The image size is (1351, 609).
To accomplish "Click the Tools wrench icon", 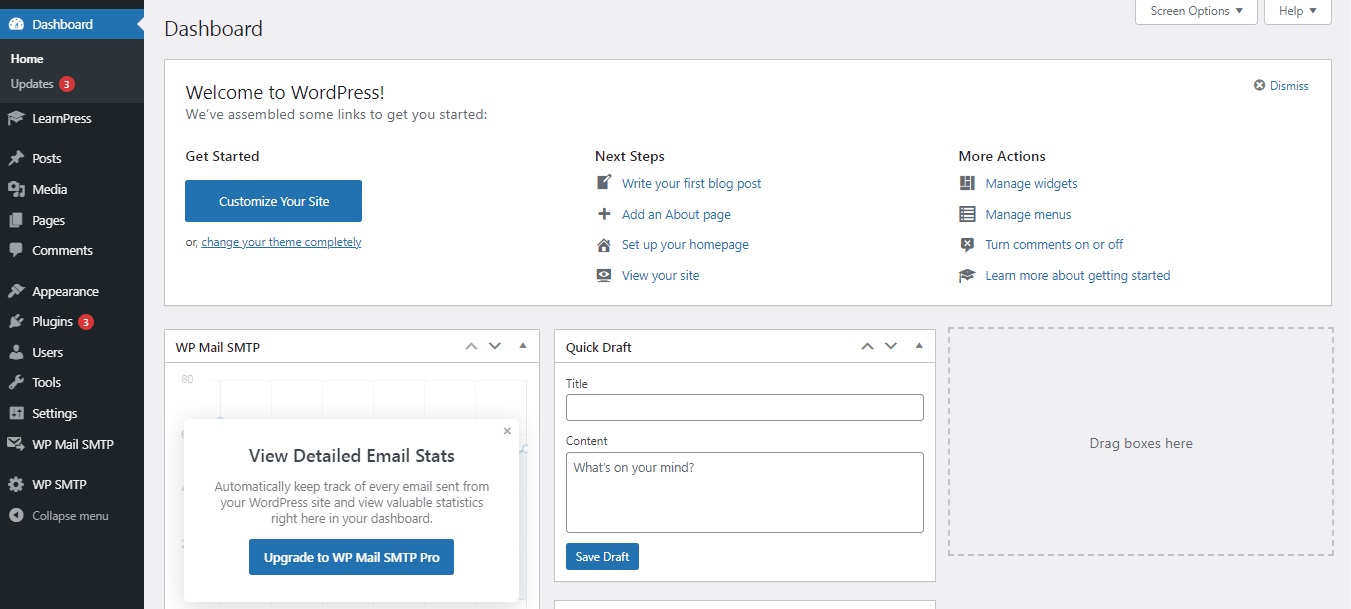I will 16,382.
